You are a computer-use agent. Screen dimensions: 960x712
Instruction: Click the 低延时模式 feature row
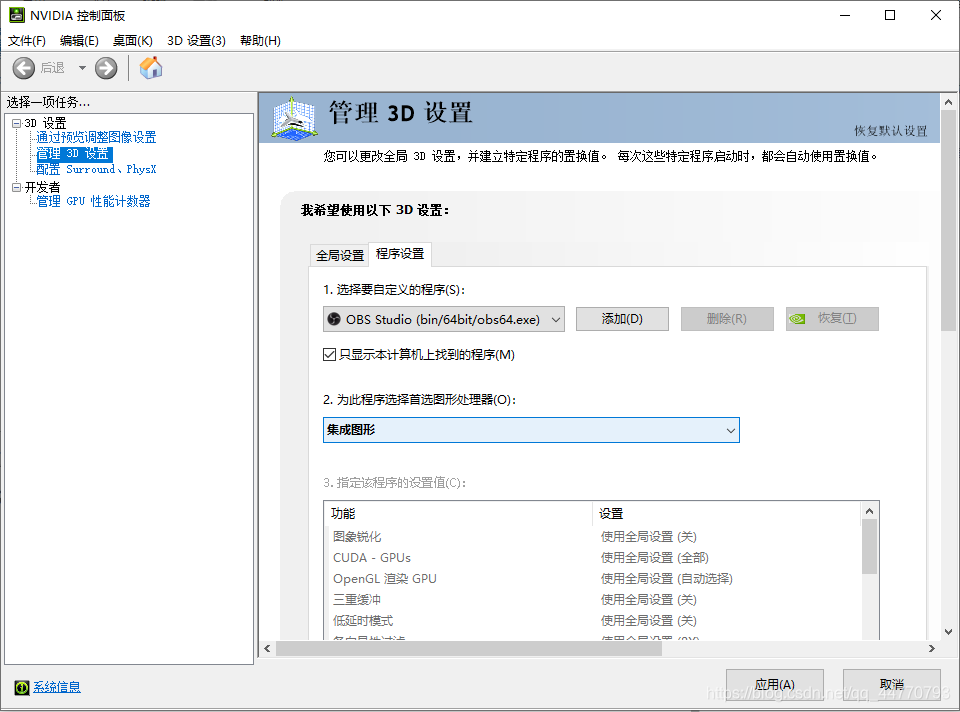pyautogui.click(x=593, y=621)
